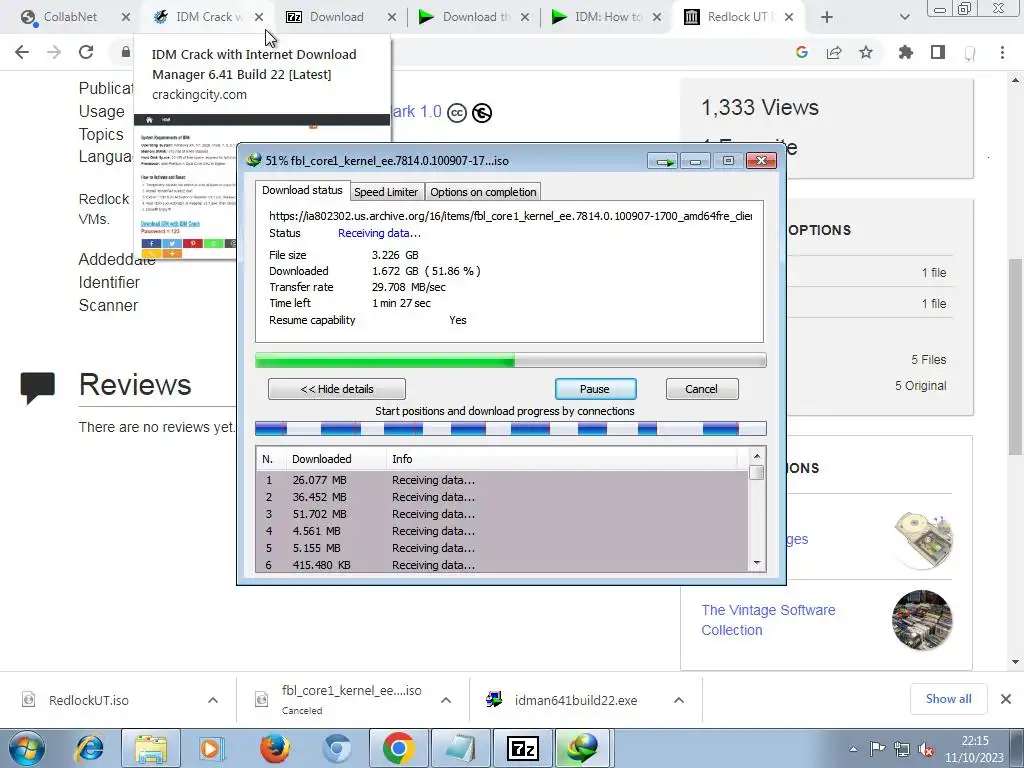Select connection row 3 with 51.702 MB
1024x768 pixels.
click(x=502, y=514)
